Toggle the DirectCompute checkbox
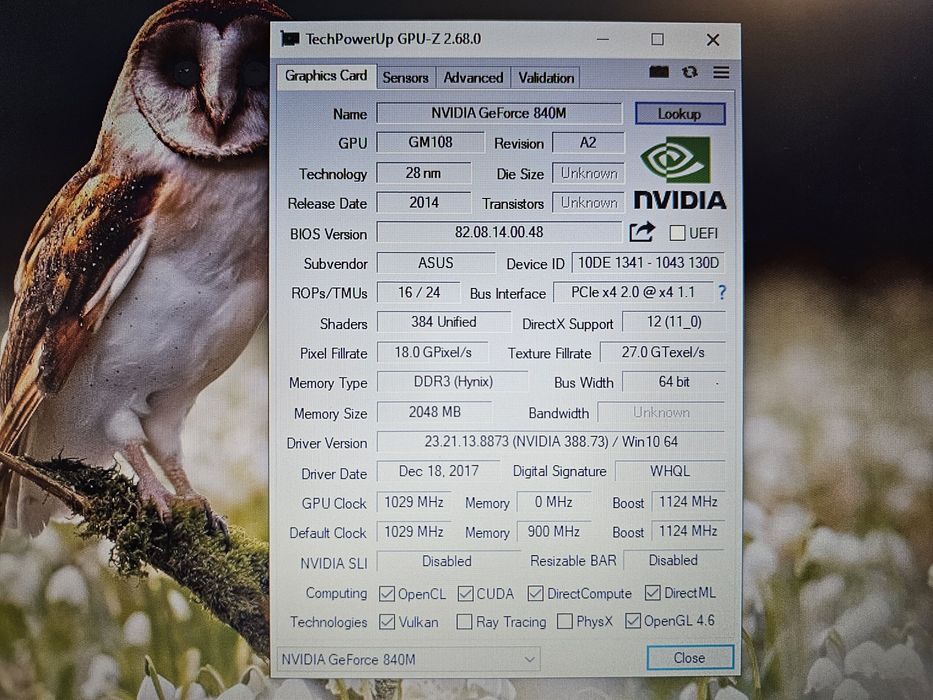933x700 pixels. click(536, 593)
